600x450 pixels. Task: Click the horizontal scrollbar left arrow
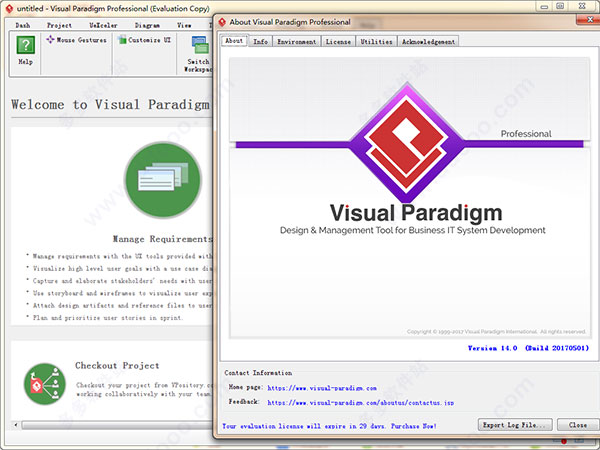pyautogui.click(x=16, y=425)
